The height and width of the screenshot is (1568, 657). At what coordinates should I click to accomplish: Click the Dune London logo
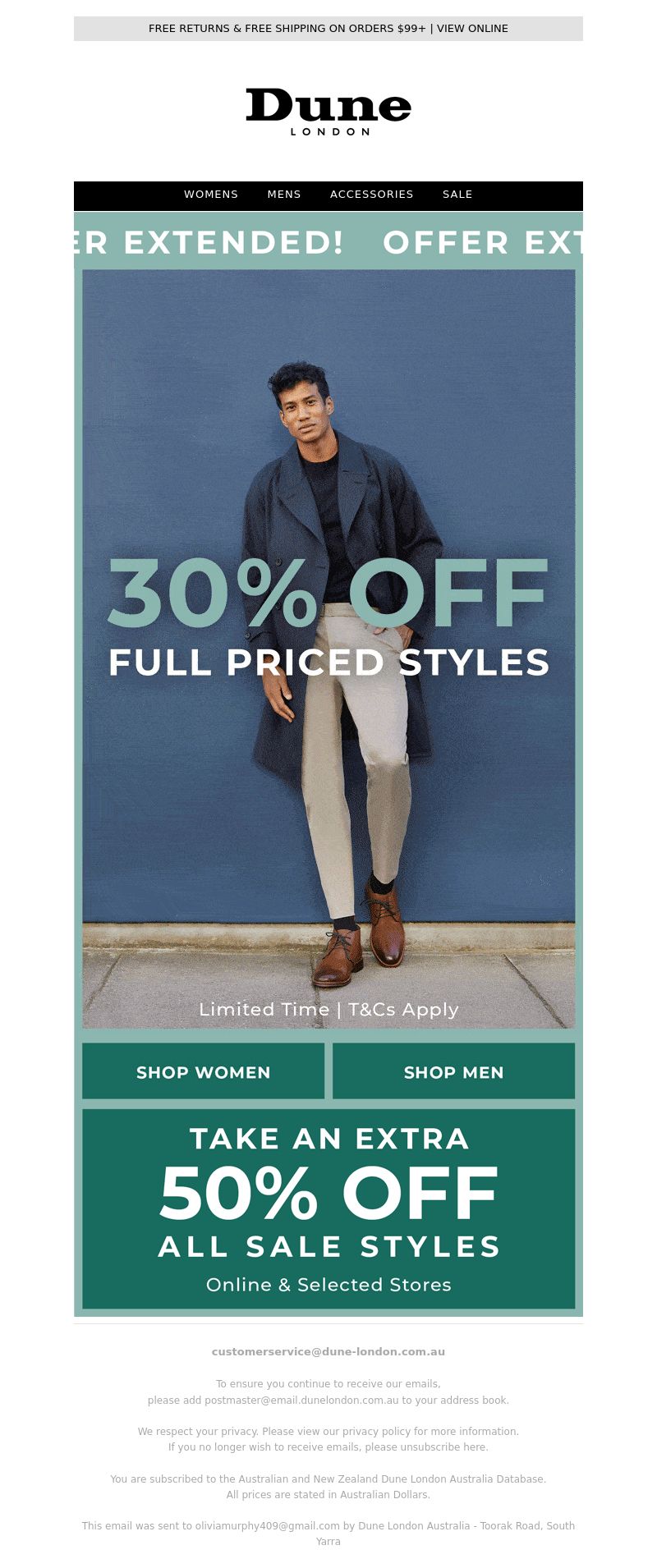pyautogui.click(x=328, y=112)
